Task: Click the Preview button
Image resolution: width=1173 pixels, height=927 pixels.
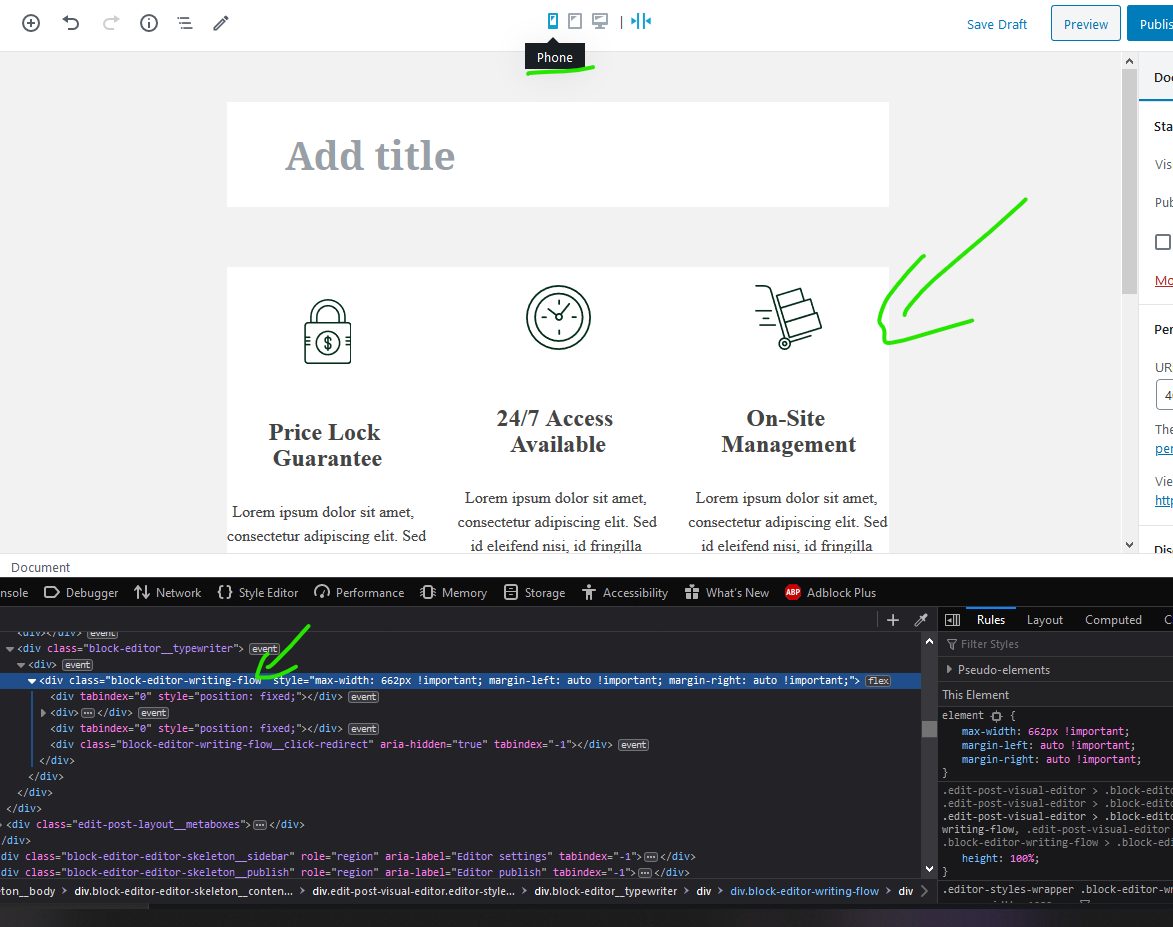Action: [1085, 23]
